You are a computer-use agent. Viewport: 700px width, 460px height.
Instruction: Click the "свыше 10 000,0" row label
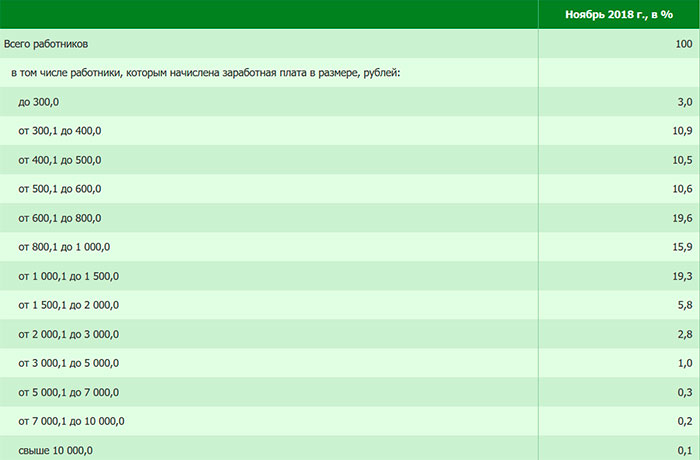pos(56,451)
